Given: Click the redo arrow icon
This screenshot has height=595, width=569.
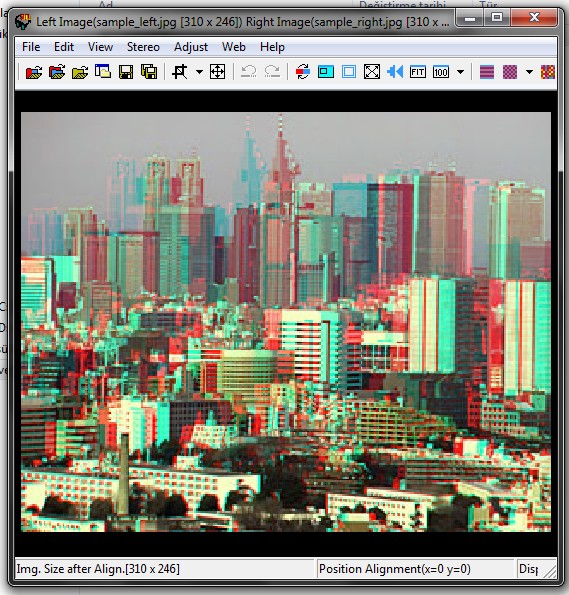Looking at the screenshot, I should (x=272, y=72).
